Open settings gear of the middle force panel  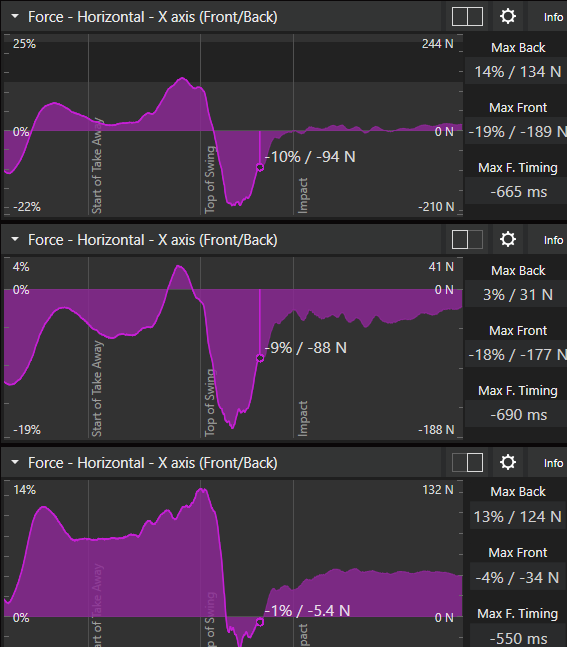[x=508, y=239]
